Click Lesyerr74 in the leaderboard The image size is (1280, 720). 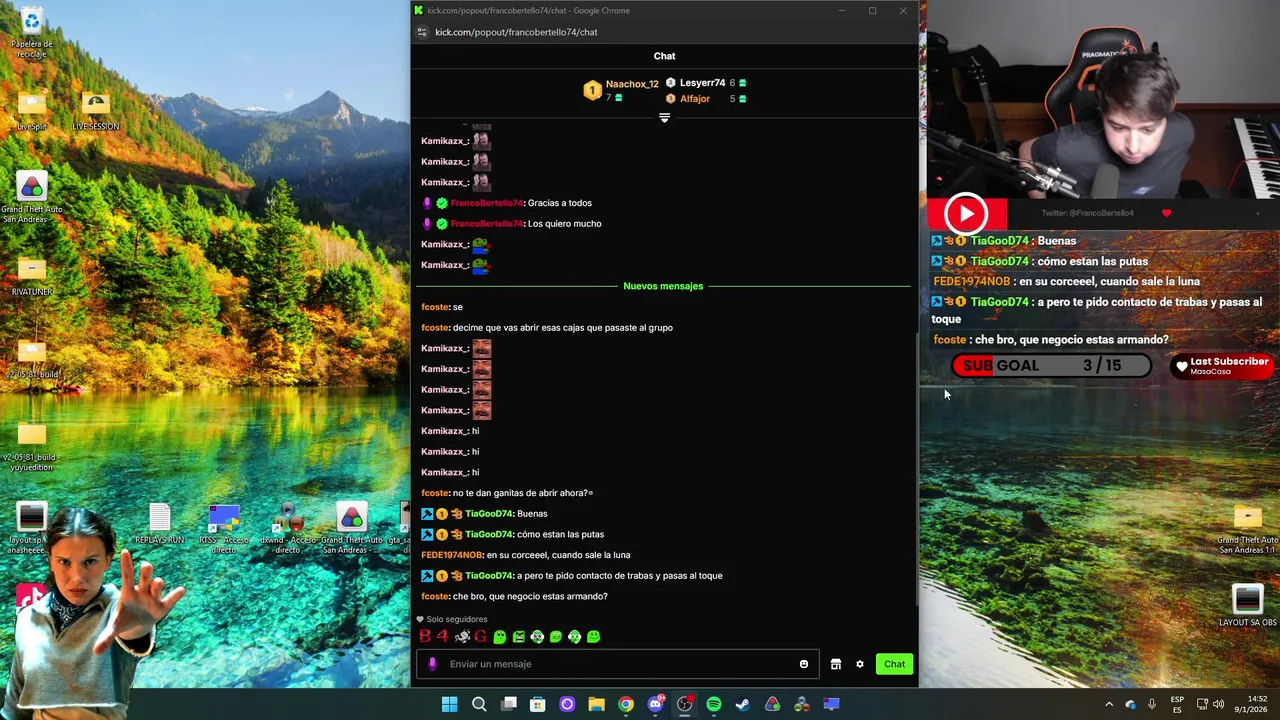tap(702, 83)
